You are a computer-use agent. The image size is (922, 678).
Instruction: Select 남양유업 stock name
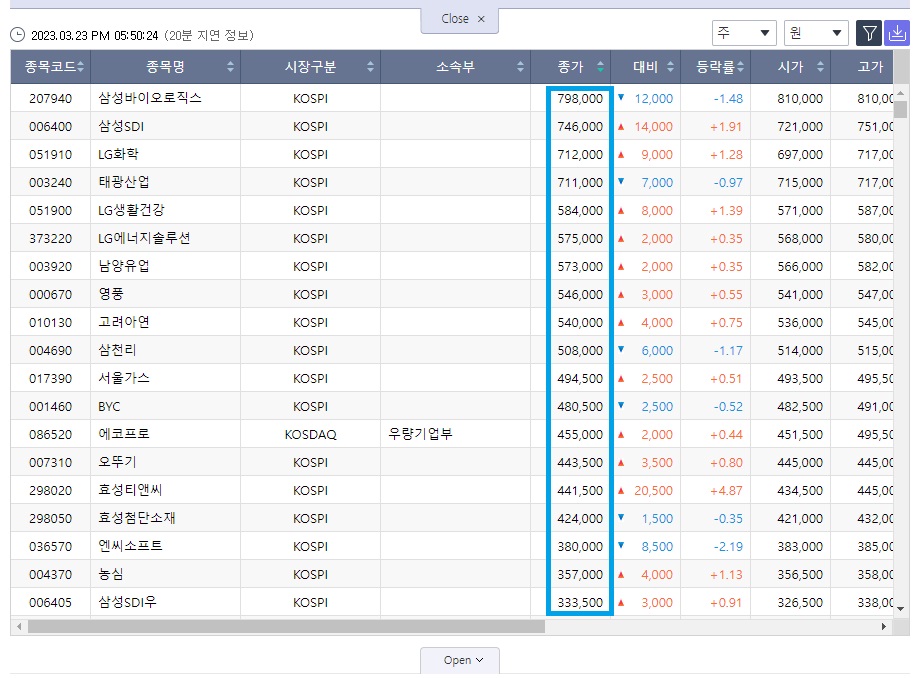click(x=123, y=266)
